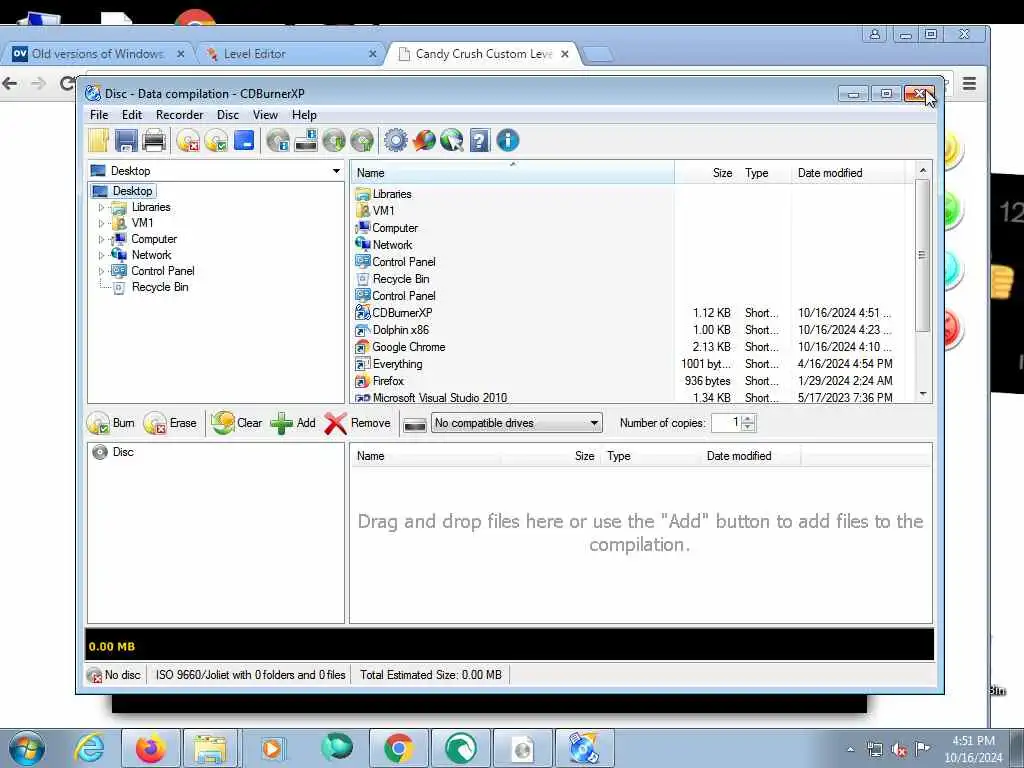Switch to Old versions of Windows Chrome tab
Image resolution: width=1024 pixels, height=768 pixels.
pos(98,54)
